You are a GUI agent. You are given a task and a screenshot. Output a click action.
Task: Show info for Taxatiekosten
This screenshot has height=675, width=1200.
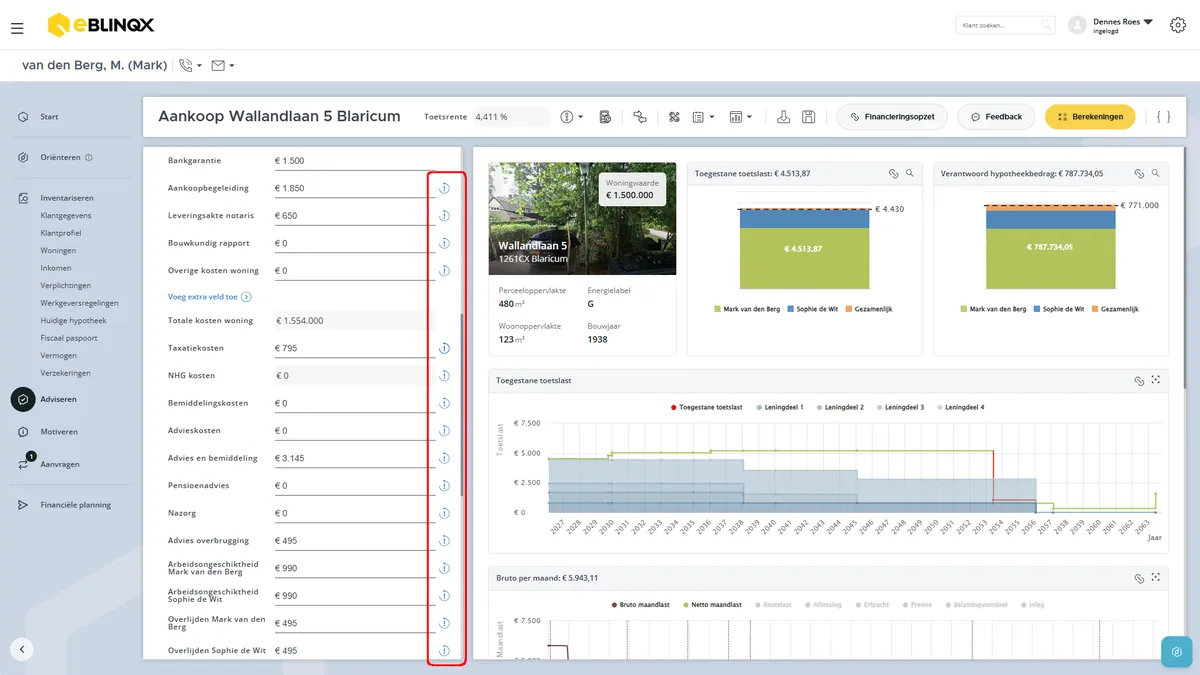click(x=444, y=348)
